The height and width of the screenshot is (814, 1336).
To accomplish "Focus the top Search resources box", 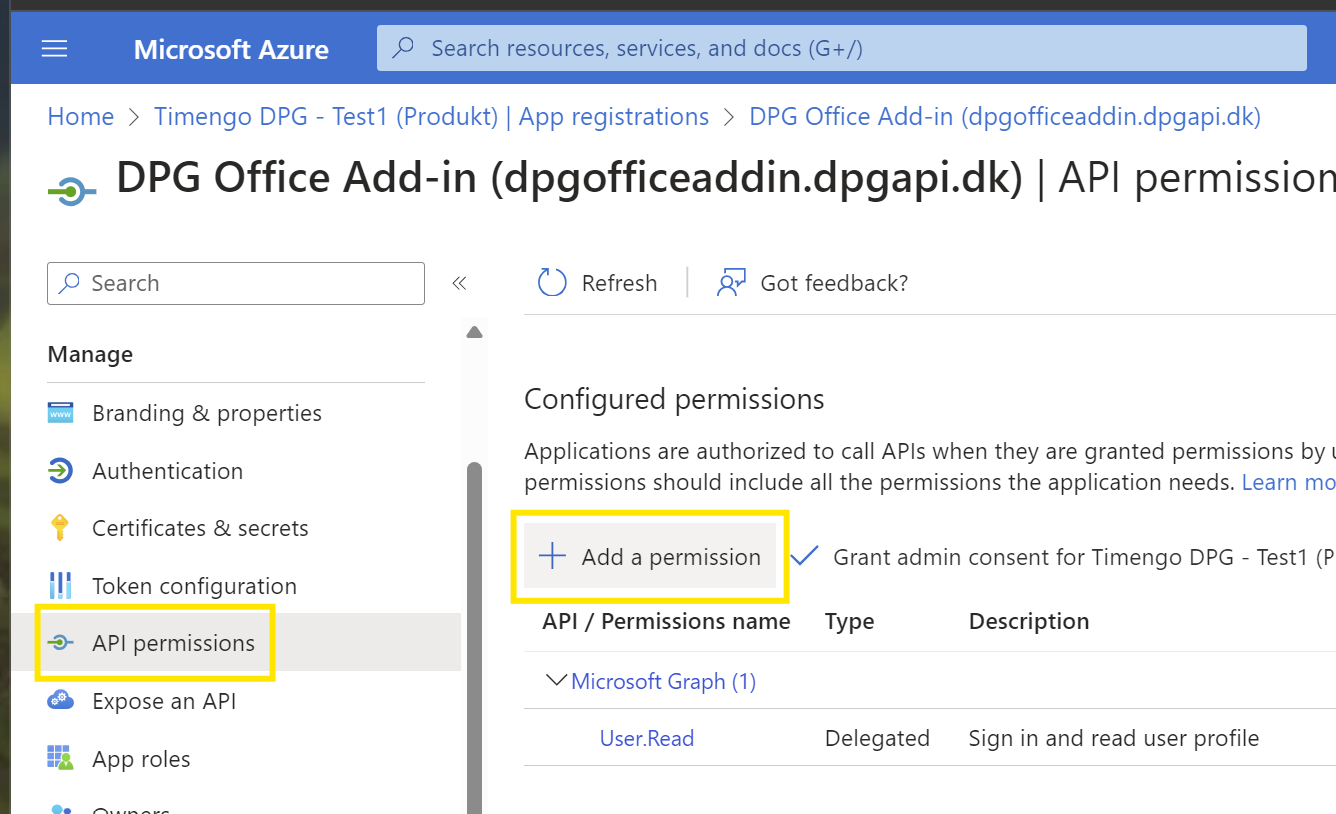I will pos(840,48).
